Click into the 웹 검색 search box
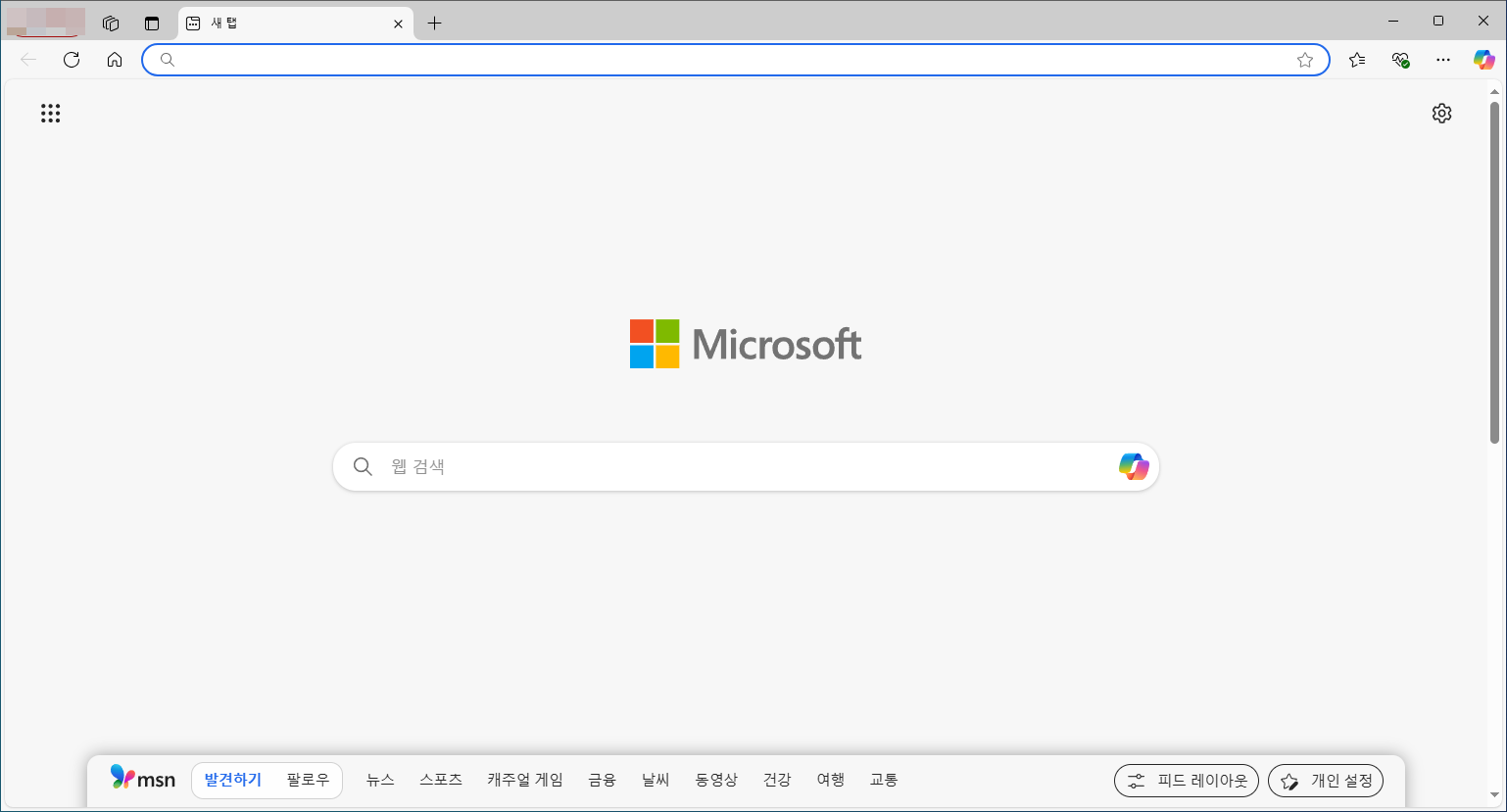 pyautogui.click(x=746, y=467)
